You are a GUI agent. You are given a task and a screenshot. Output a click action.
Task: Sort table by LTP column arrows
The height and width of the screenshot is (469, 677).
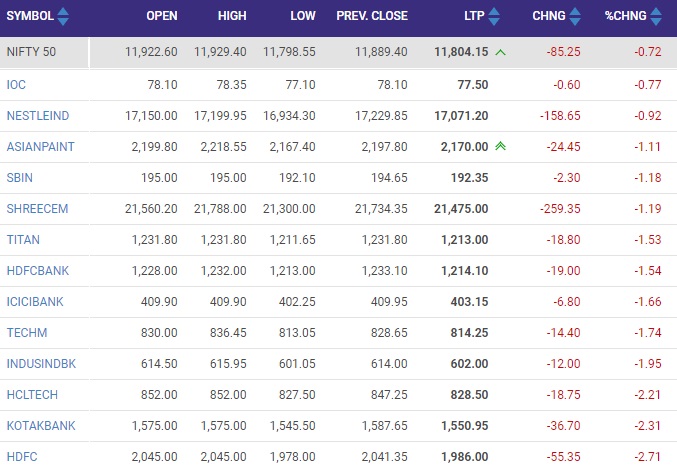494,16
